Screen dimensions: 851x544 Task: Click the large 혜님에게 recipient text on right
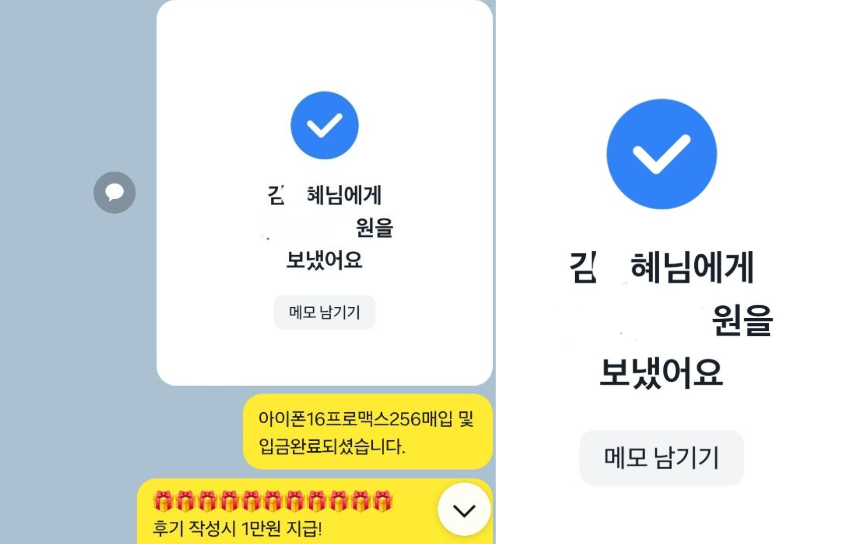click(692, 267)
